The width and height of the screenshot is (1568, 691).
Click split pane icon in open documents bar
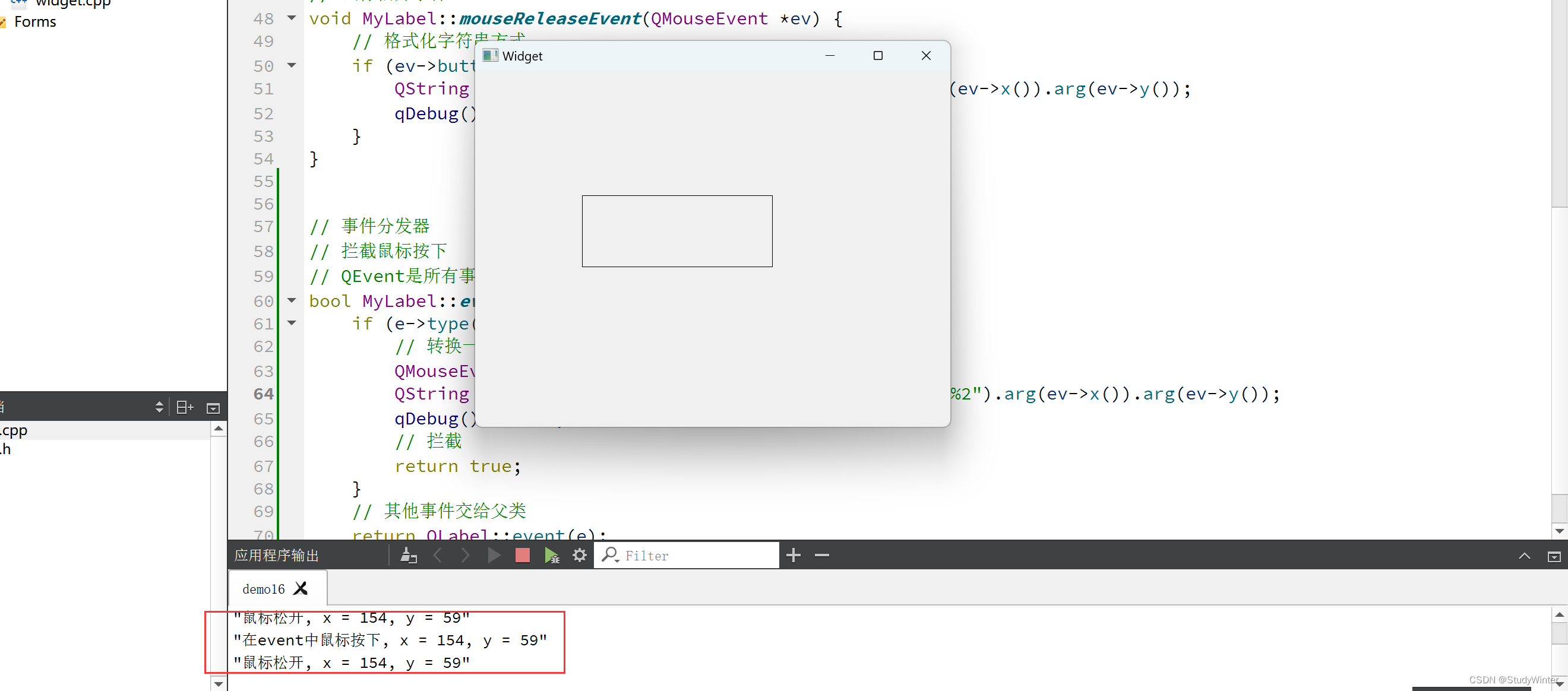coord(185,408)
